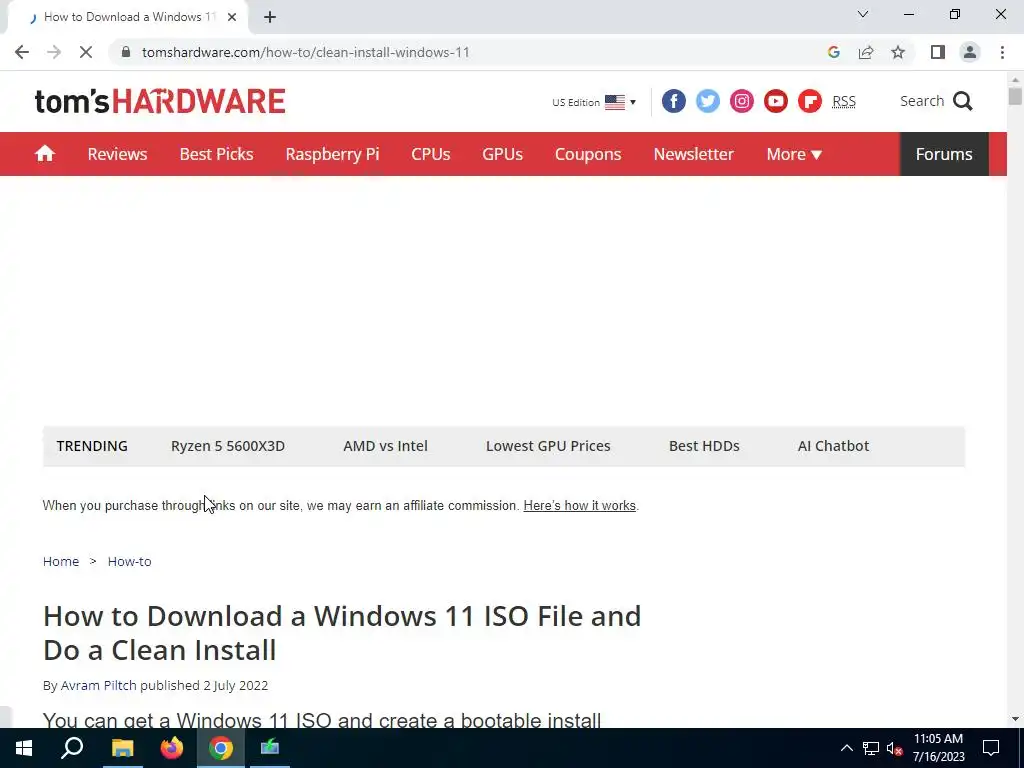Image resolution: width=1024 pixels, height=768 pixels.
Task: Go to home via house icon
Action: click(x=45, y=153)
